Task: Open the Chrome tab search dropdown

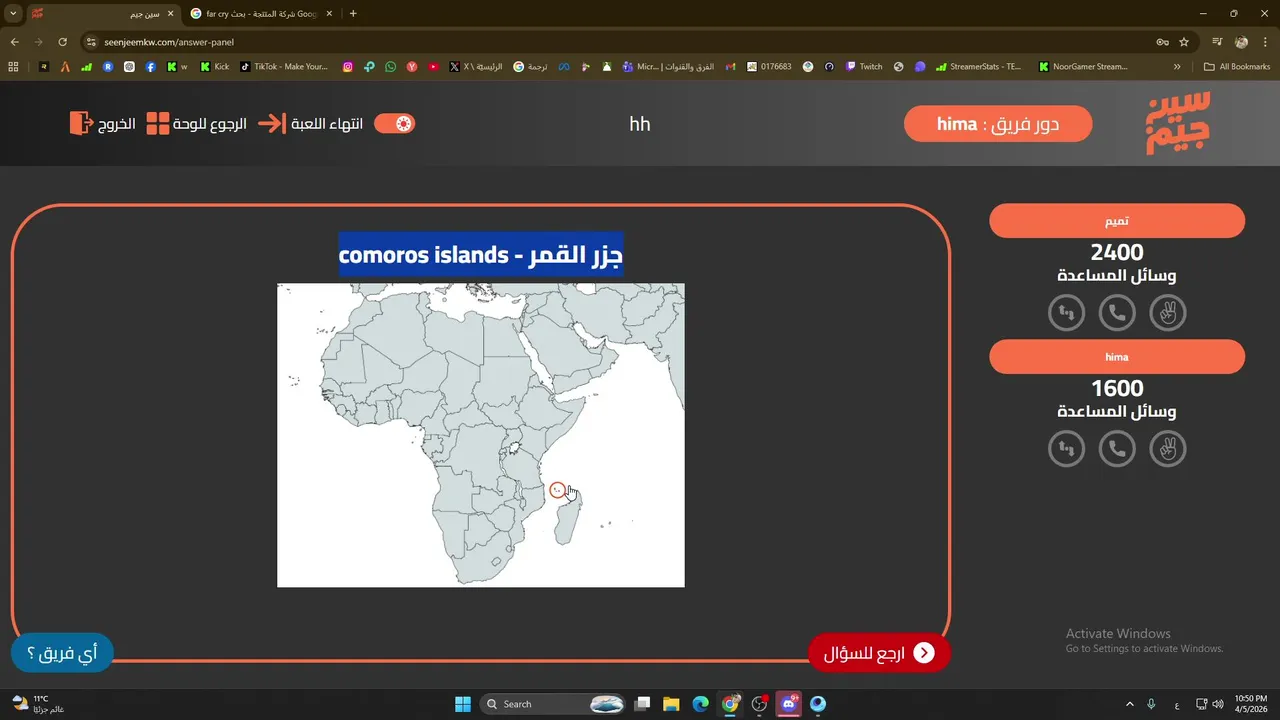Action: tap(13, 14)
